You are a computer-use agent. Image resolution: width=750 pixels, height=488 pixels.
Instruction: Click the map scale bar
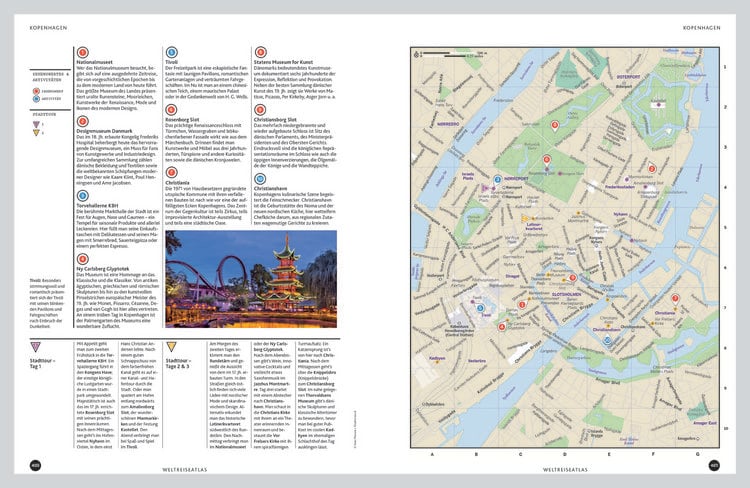453,54
